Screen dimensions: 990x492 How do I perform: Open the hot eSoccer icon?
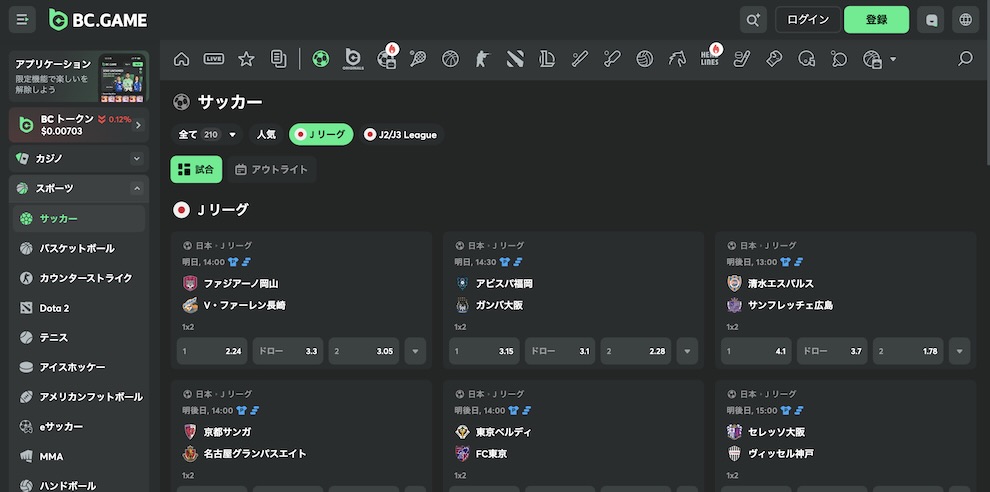click(x=386, y=59)
